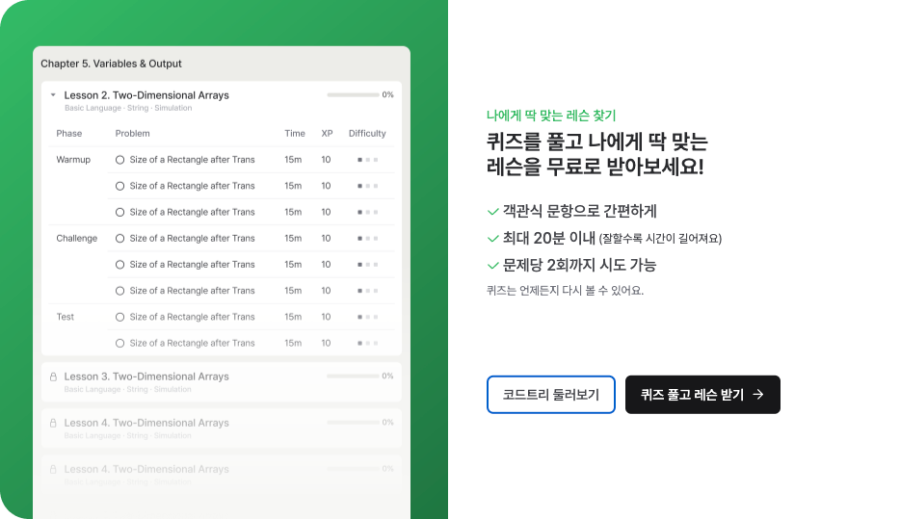Click the Warmup phase label
The image size is (900, 519).
73,160
